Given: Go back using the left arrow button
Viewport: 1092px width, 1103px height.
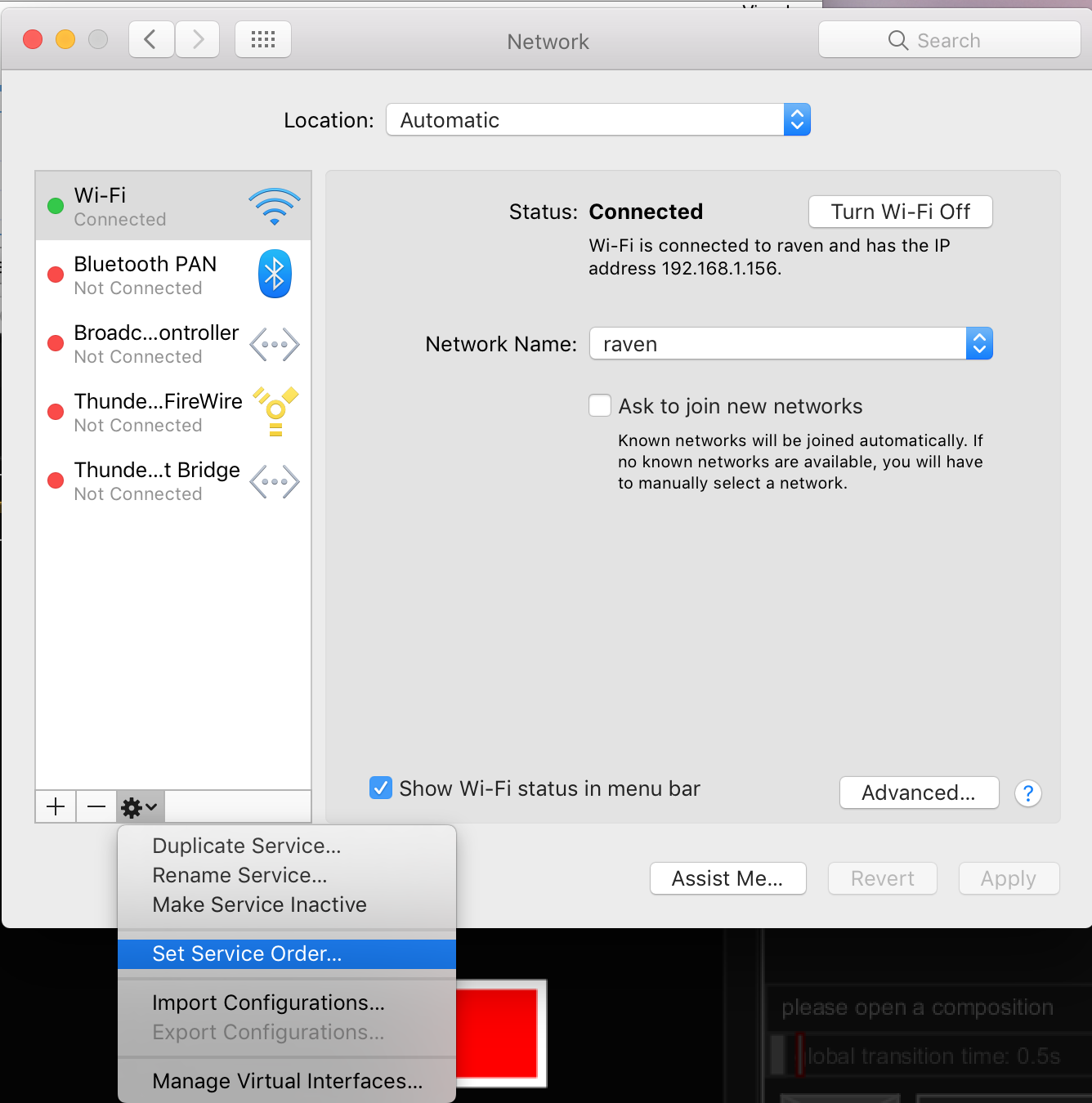Looking at the screenshot, I should pyautogui.click(x=150, y=39).
